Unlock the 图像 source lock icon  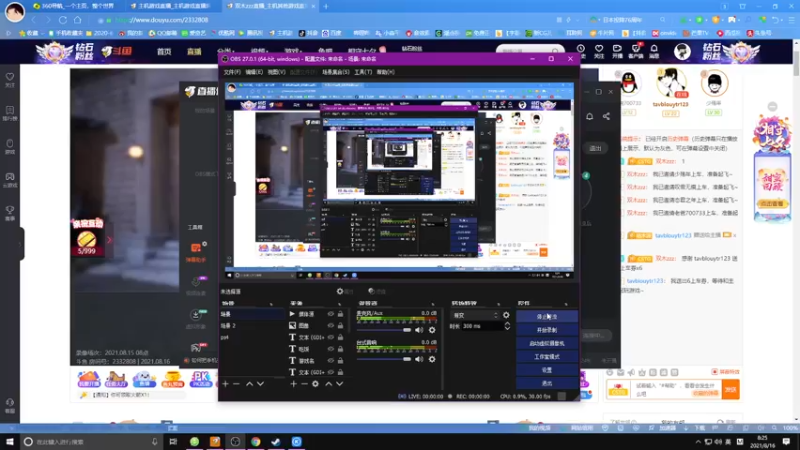[x=340, y=326]
